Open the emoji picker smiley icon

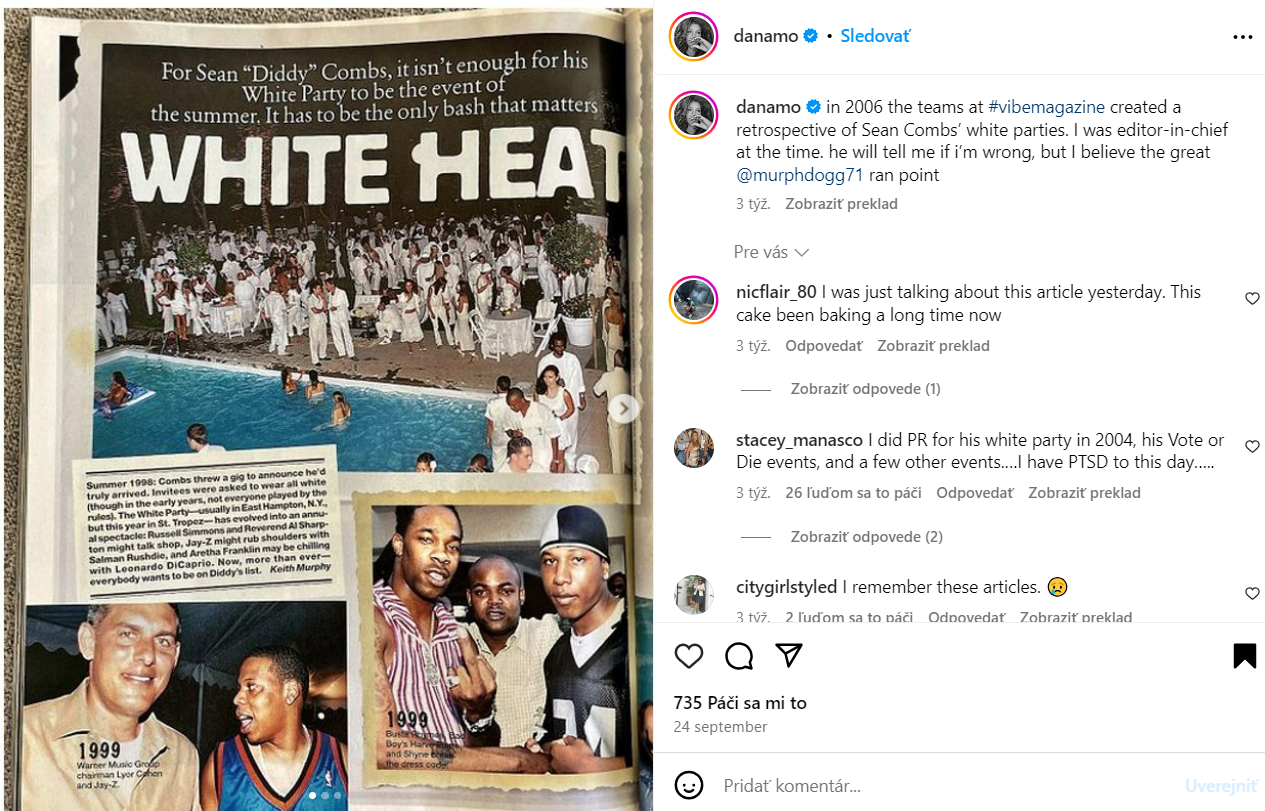click(688, 785)
